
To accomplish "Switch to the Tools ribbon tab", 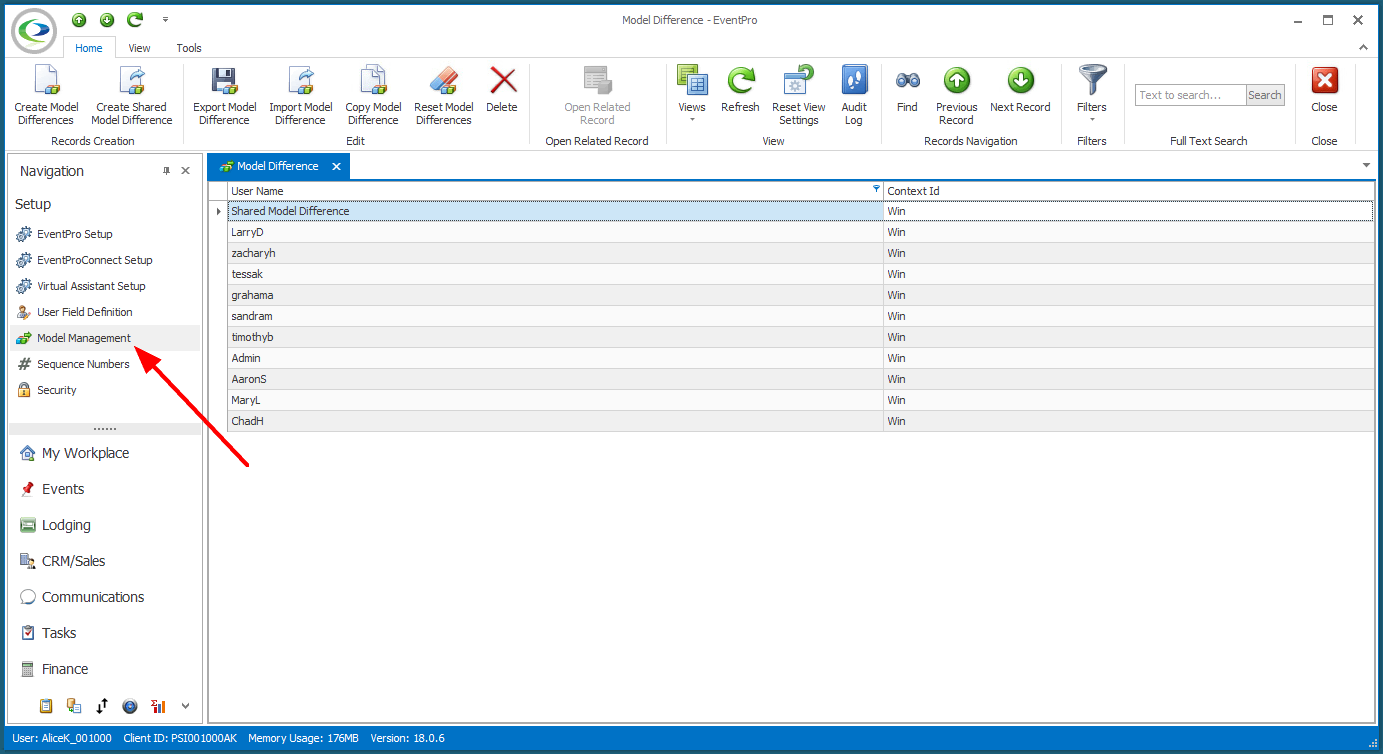I will tap(189, 48).
